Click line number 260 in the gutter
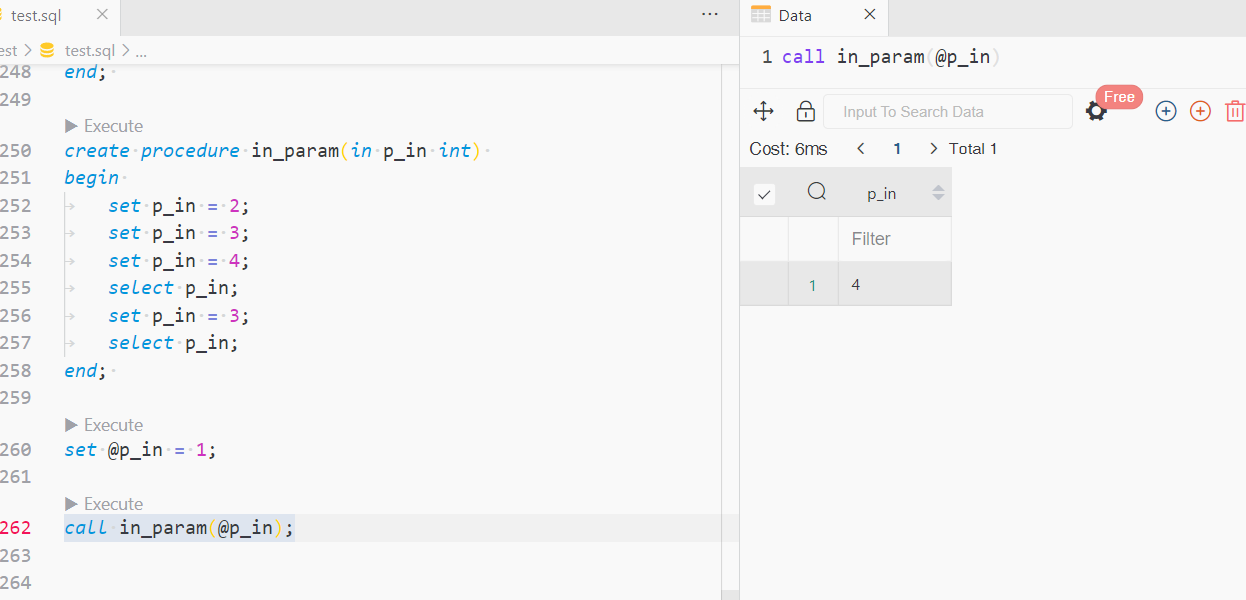The image size is (1246, 600). [x=16, y=450]
